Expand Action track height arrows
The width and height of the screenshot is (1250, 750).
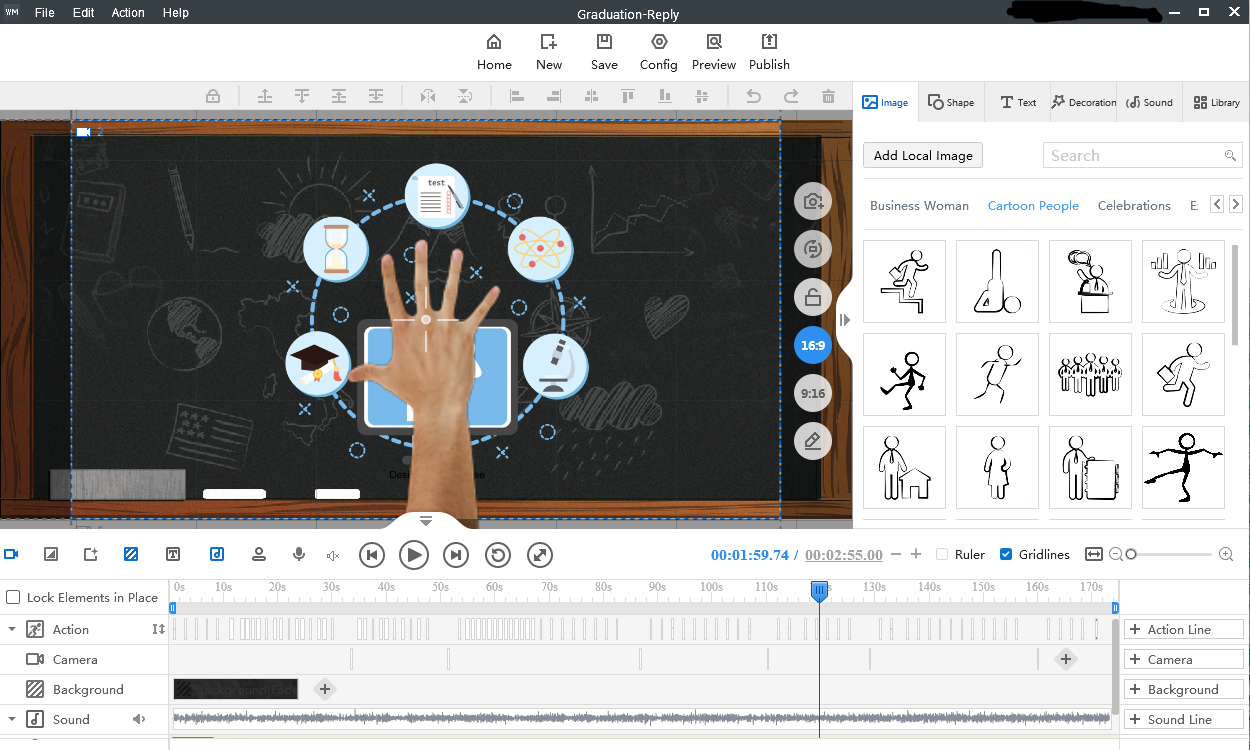158,629
